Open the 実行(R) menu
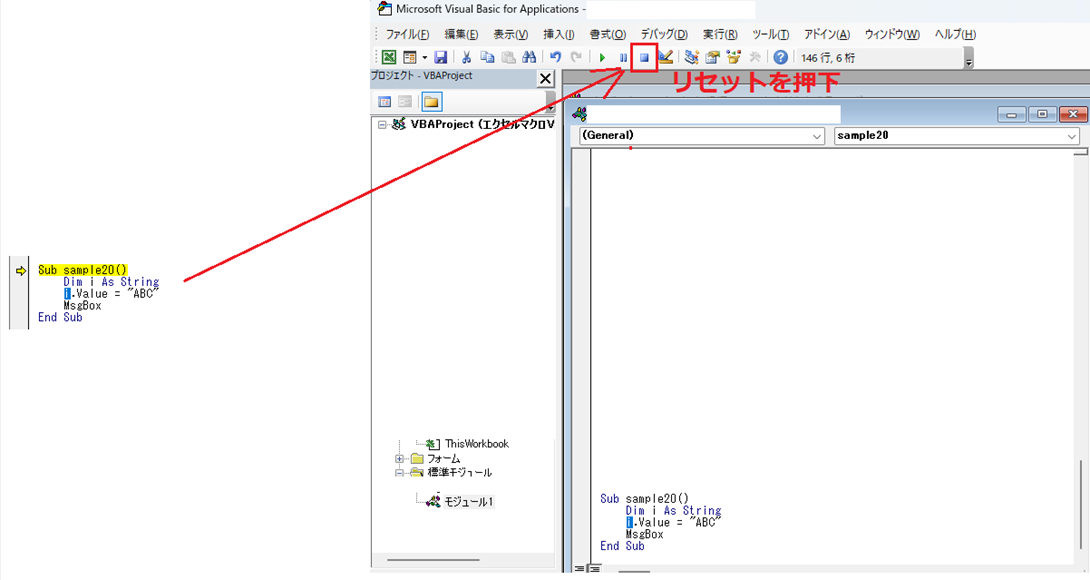The height and width of the screenshot is (580, 1090). tap(719, 34)
